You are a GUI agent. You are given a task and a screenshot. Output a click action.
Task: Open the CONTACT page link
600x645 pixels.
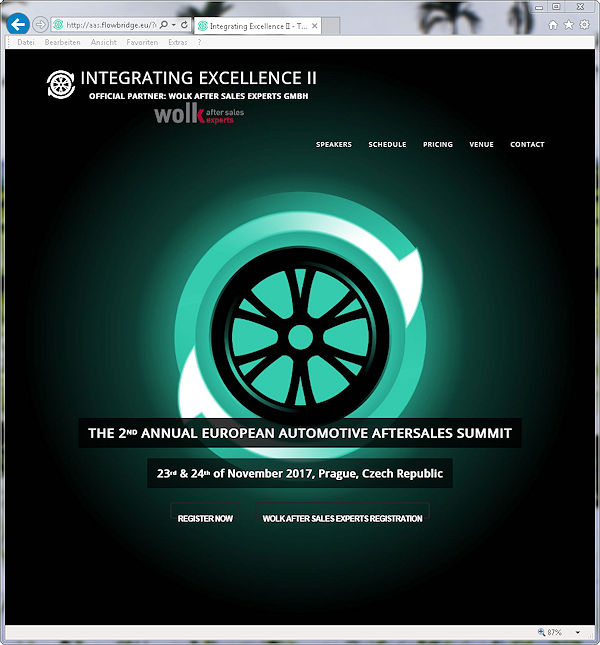tap(527, 144)
